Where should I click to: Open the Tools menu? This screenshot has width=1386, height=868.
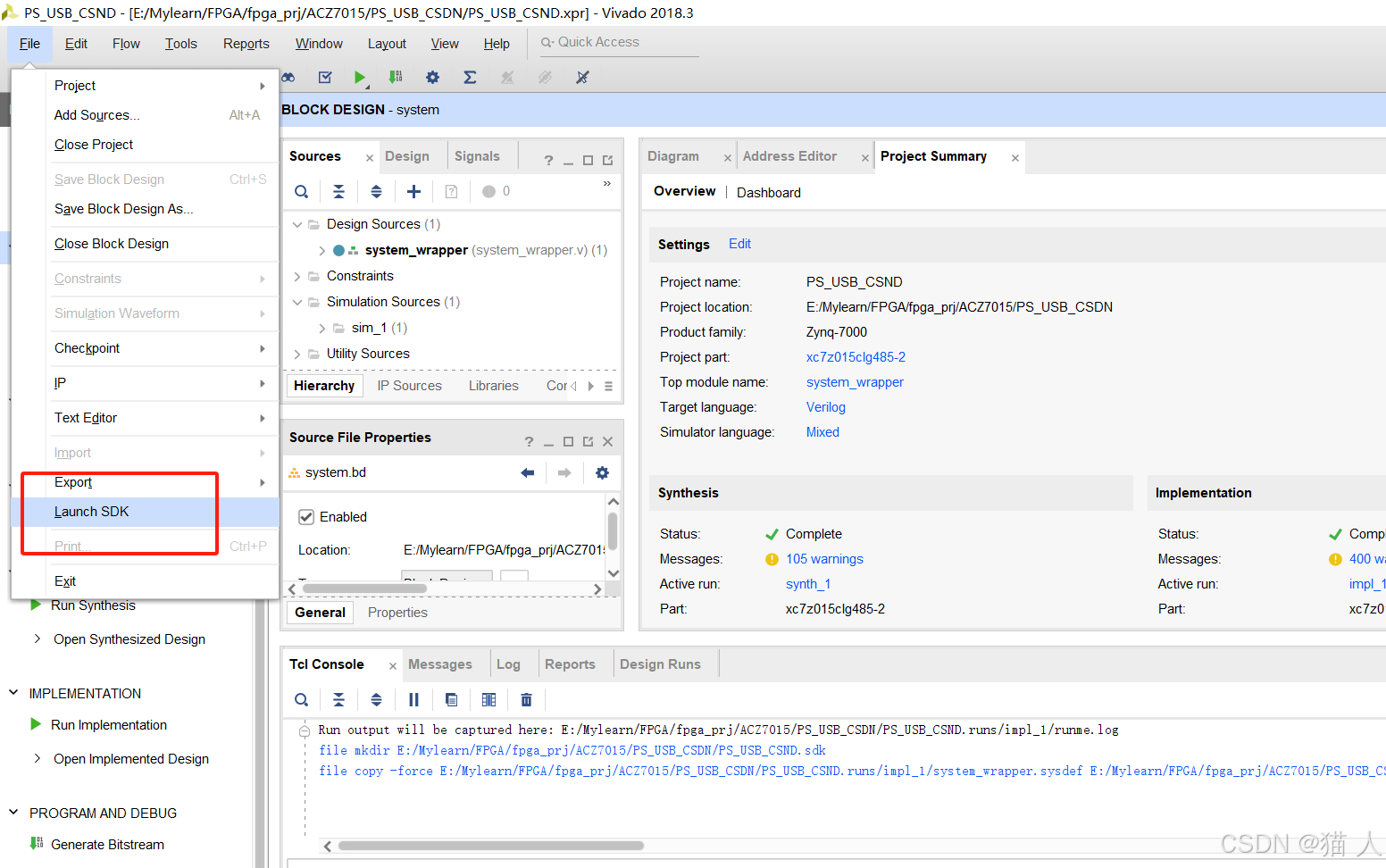point(180,44)
